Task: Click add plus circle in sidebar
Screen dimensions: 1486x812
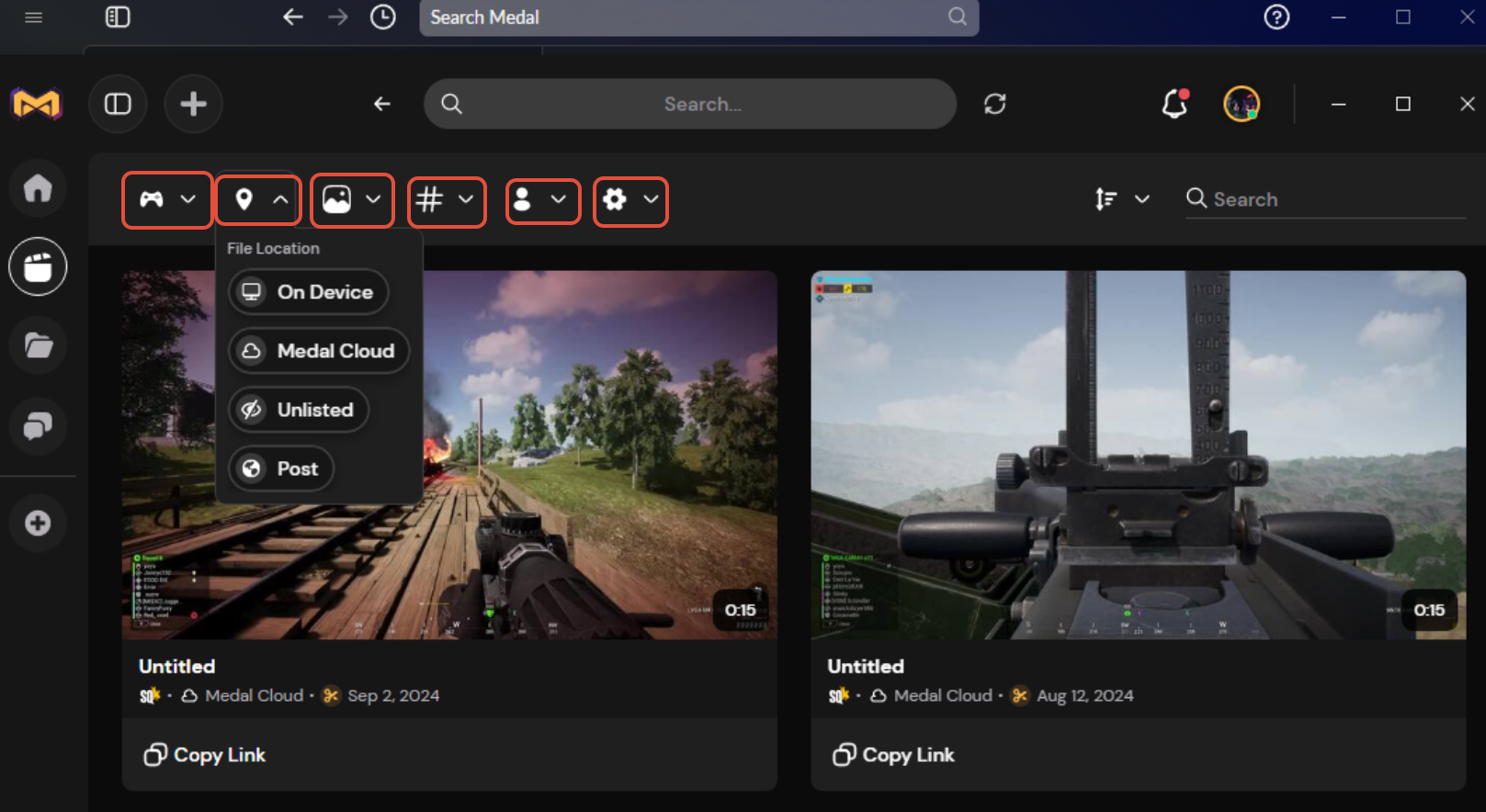Action: point(38,524)
